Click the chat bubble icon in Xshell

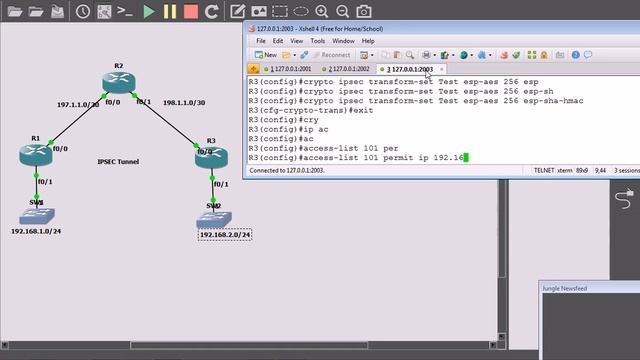[588, 55]
